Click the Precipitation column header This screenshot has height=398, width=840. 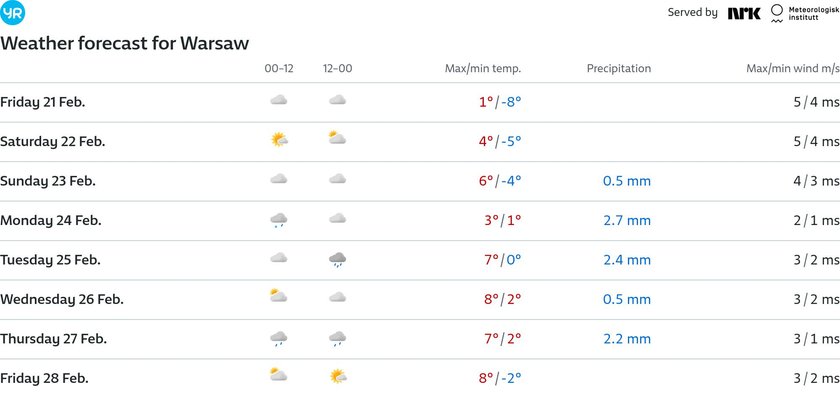[x=619, y=69]
